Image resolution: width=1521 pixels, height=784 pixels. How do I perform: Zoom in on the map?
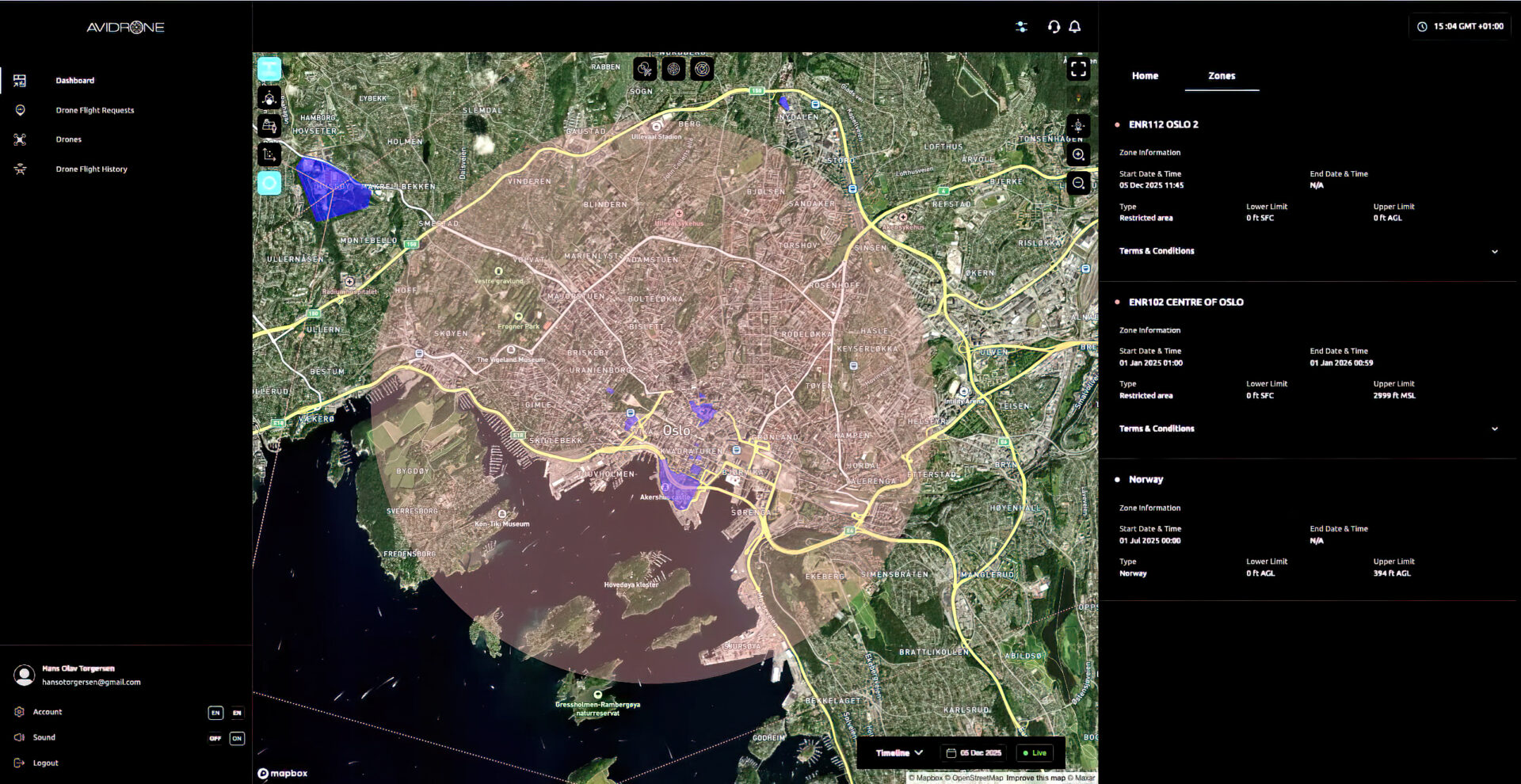(x=1078, y=154)
